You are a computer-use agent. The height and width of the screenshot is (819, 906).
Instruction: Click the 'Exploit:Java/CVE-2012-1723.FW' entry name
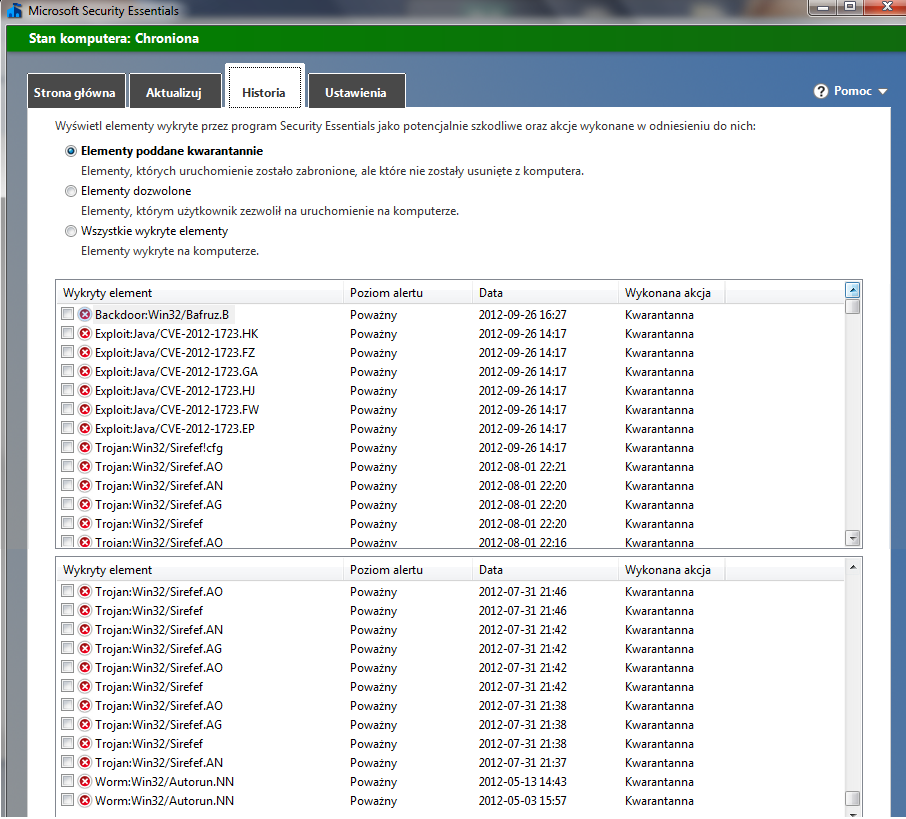[x=177, y=410]
